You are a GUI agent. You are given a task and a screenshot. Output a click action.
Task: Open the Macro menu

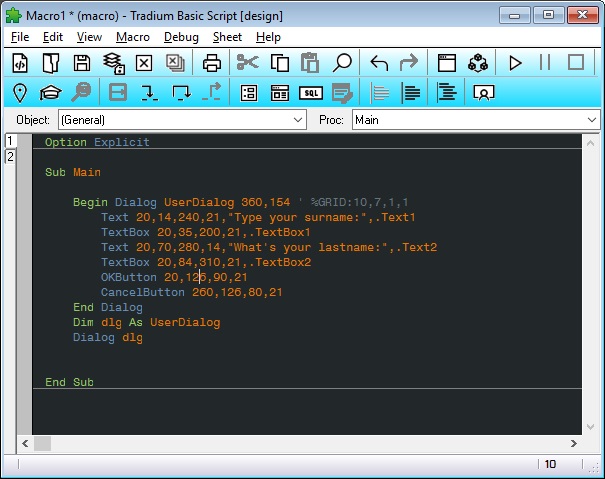[x=133, y=37]
